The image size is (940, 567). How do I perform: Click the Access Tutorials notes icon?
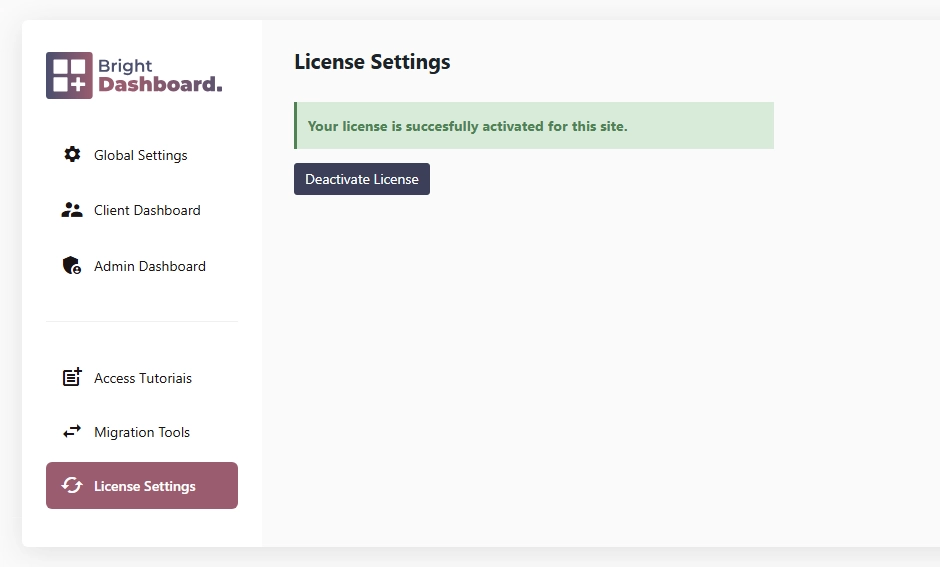coord(72,377)
